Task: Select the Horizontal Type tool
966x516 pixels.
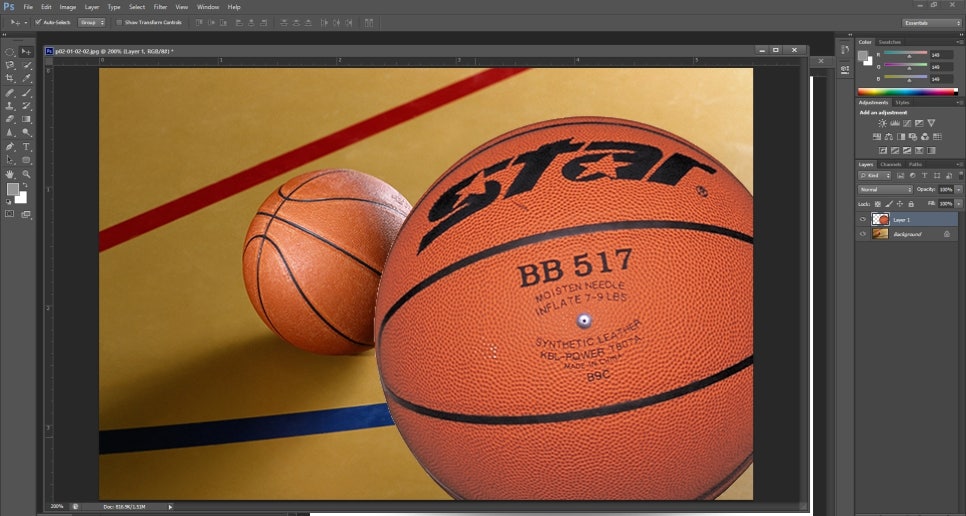Action: coord(26,147)
